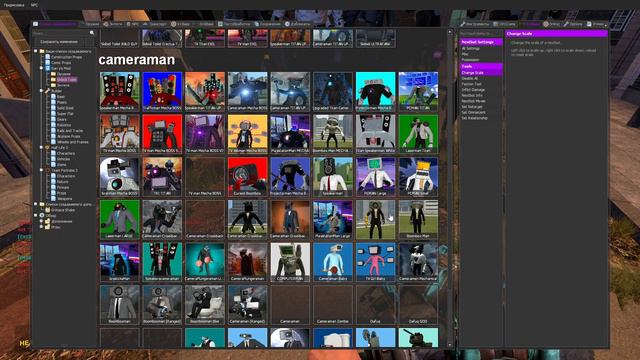This screenshot has height=360, width=640.
Task: Open the Прорисовка menu in top bar
Action: [x=13, y=5]
